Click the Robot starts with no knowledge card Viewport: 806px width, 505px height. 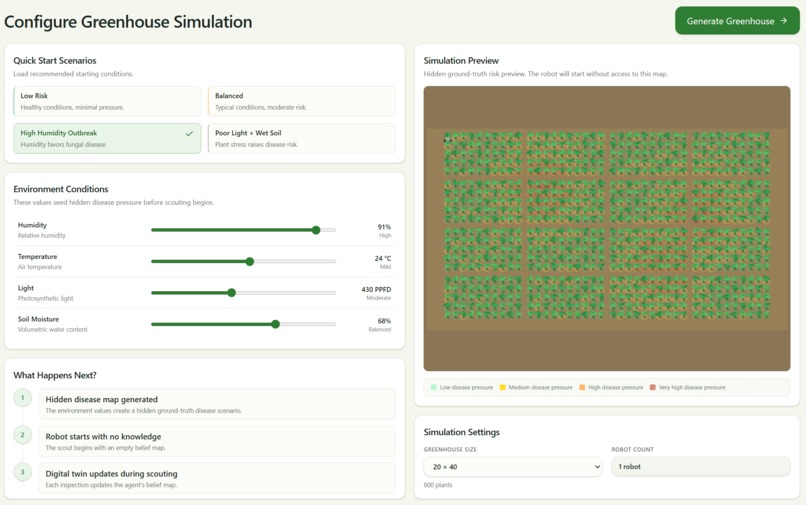pyautogui.click(x=217, y=441)
